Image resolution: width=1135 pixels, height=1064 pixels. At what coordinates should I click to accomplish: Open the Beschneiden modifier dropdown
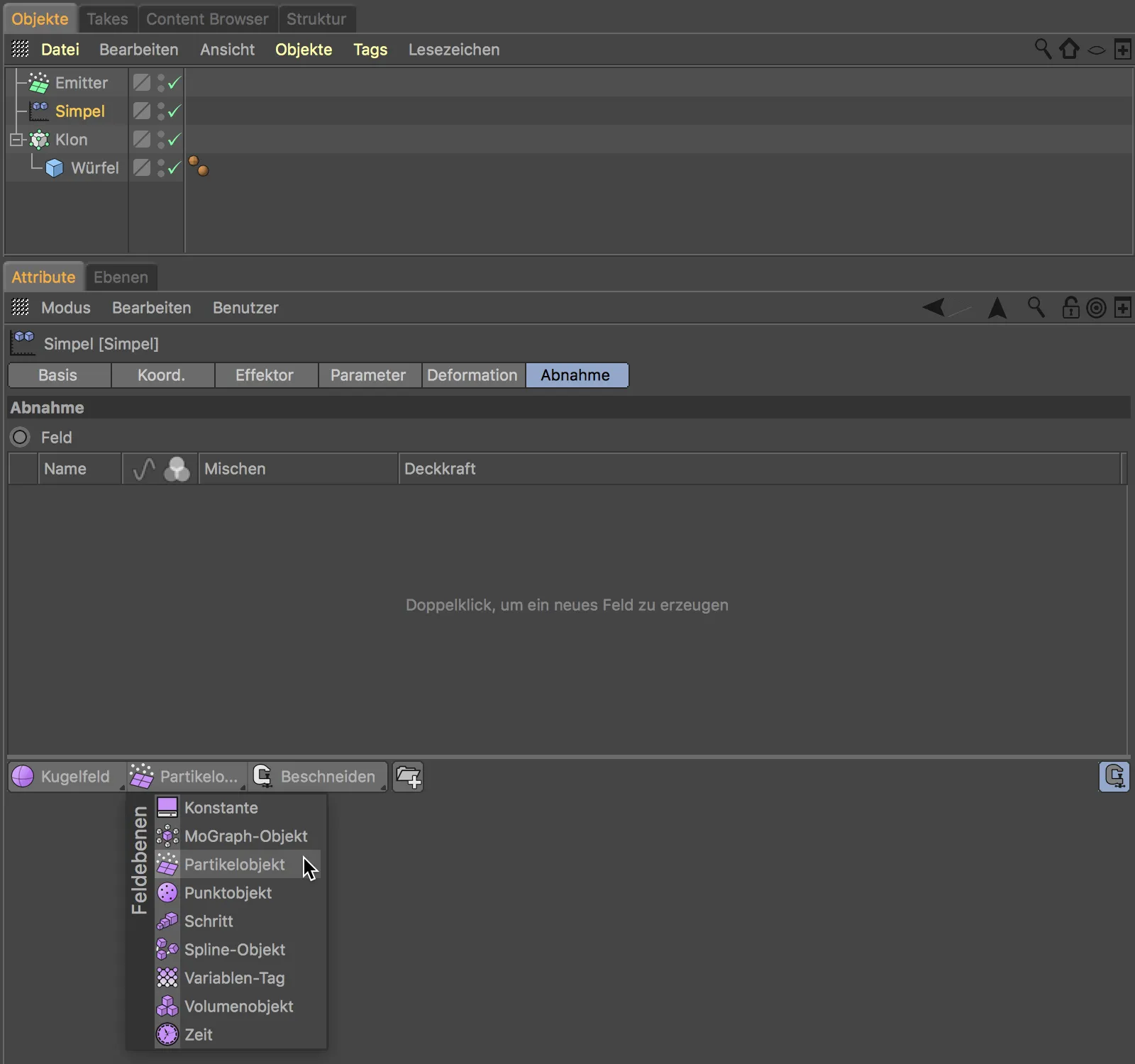click(317, 777)
